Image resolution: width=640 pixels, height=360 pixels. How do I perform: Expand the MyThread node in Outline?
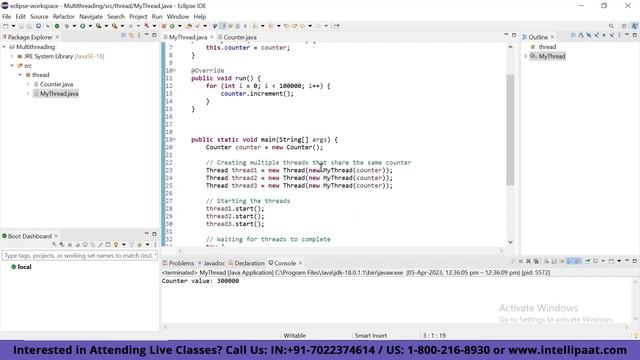click(525, 56)
